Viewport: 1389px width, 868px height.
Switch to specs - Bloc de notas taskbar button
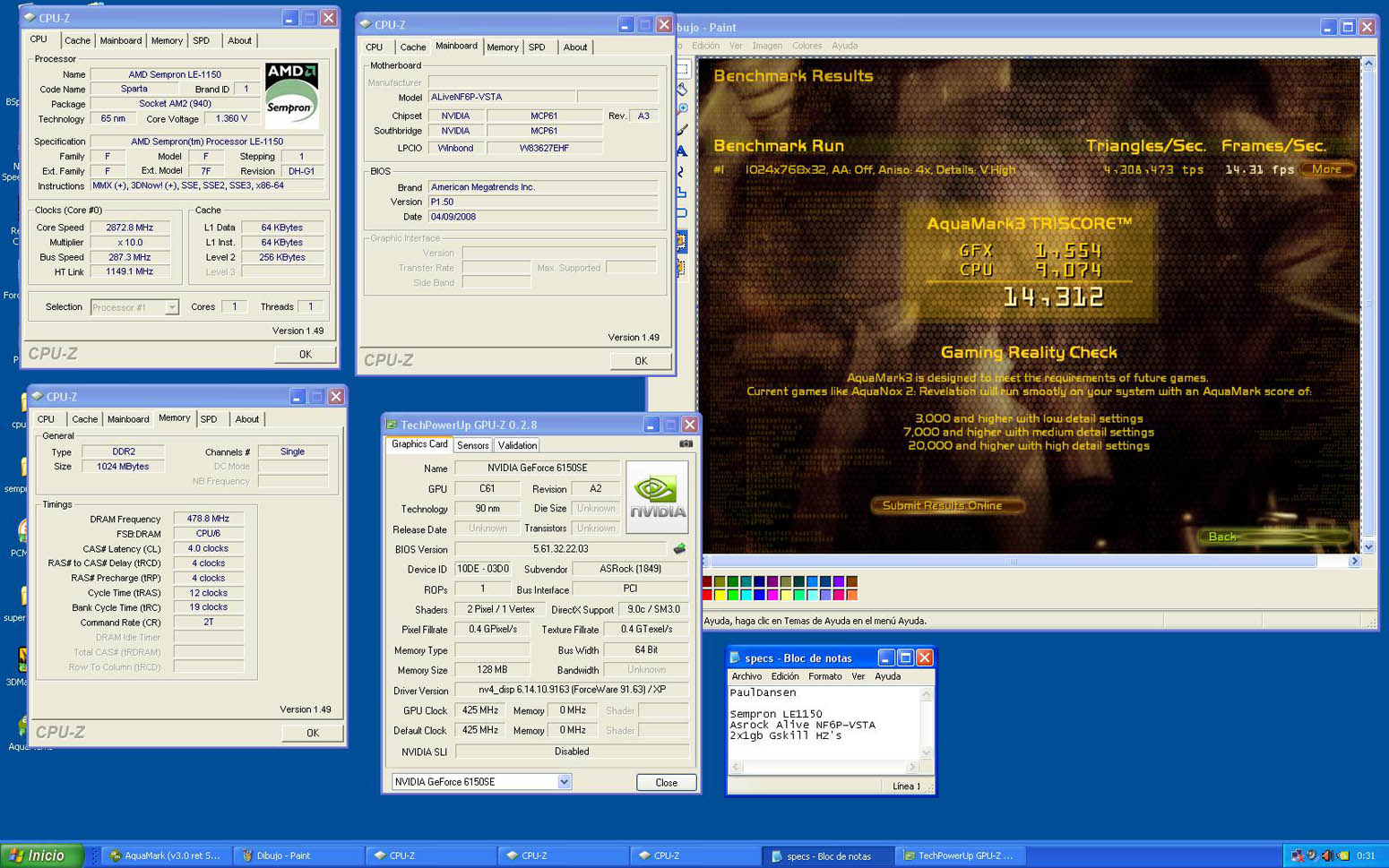coord(829,855)
